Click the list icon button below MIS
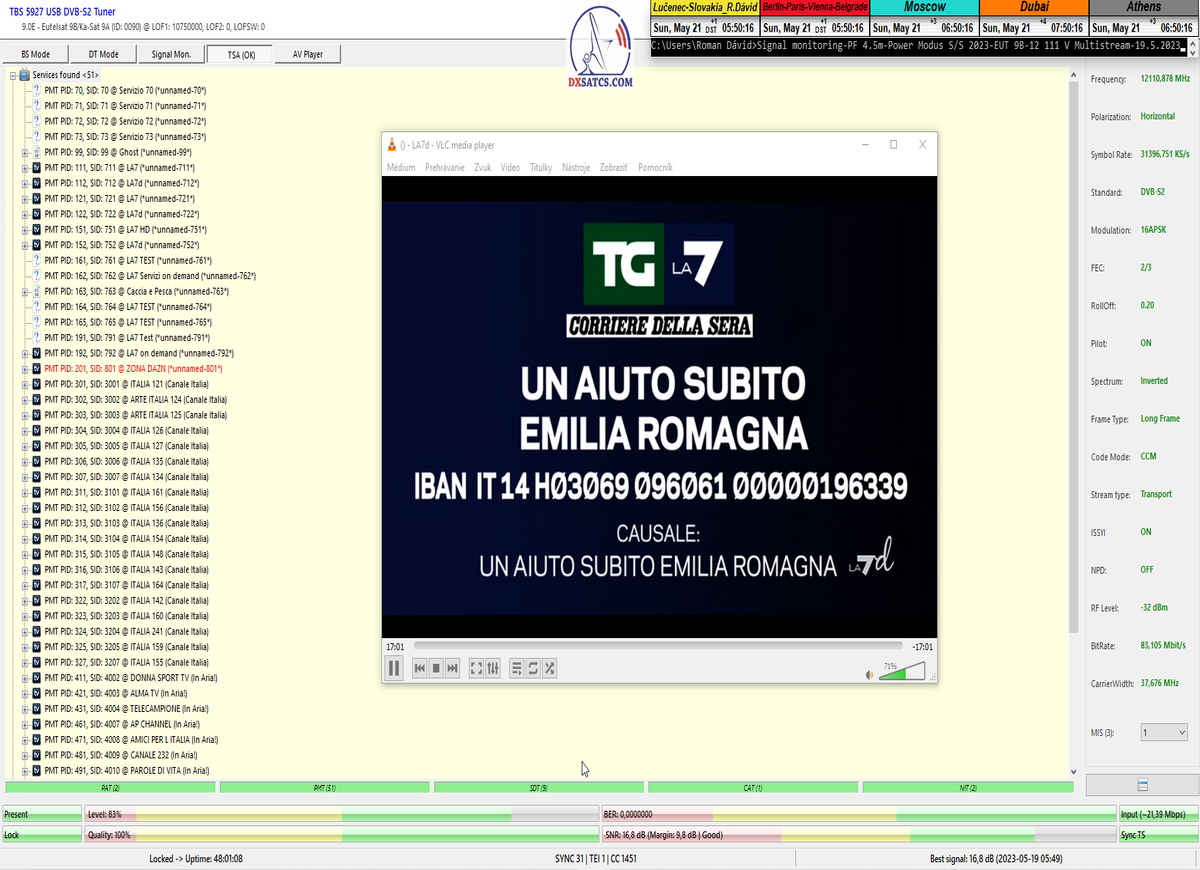 tap(1142, 785)
